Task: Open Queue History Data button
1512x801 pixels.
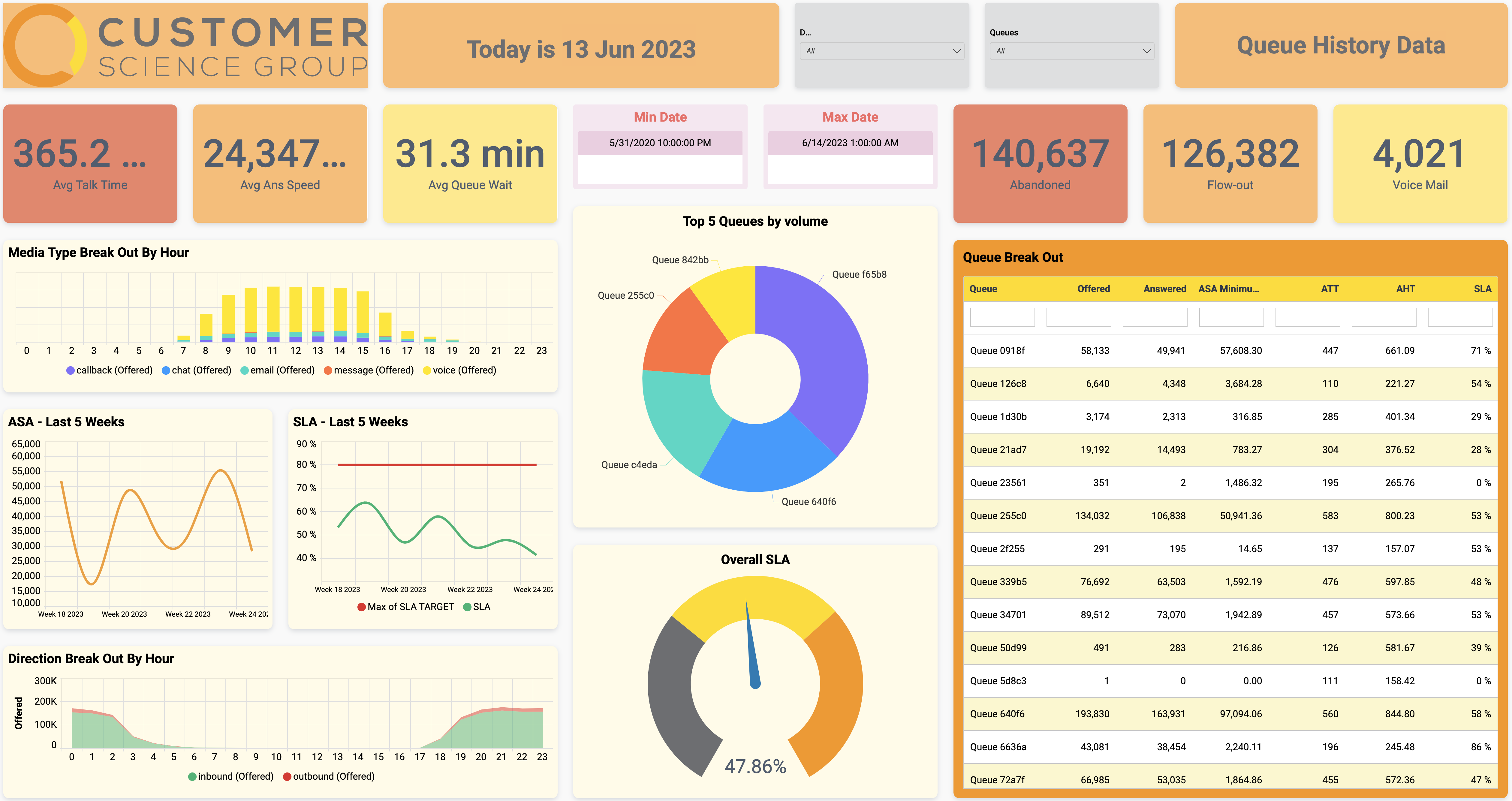Action: (x=1341, y=46)
